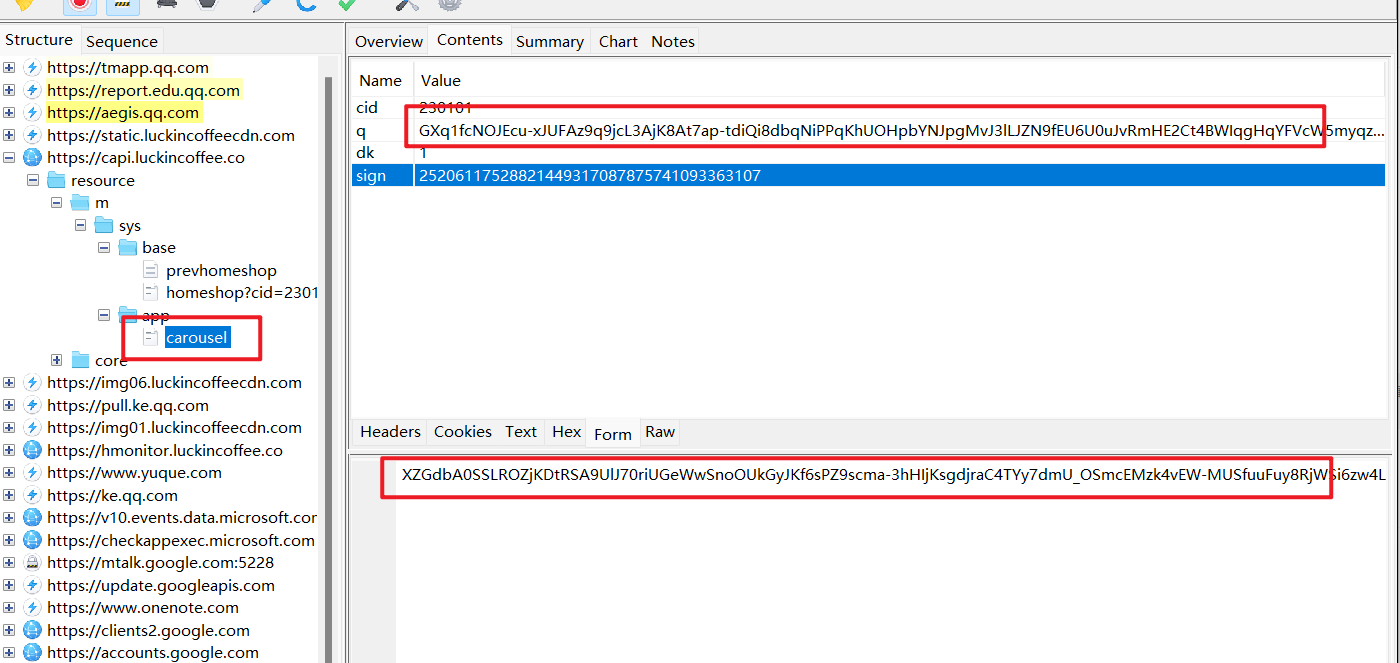The height and width of the screenshot is (663, 1400).
Task: Click the file icon beside prevhomeshop
Action: tap(151, 270)
